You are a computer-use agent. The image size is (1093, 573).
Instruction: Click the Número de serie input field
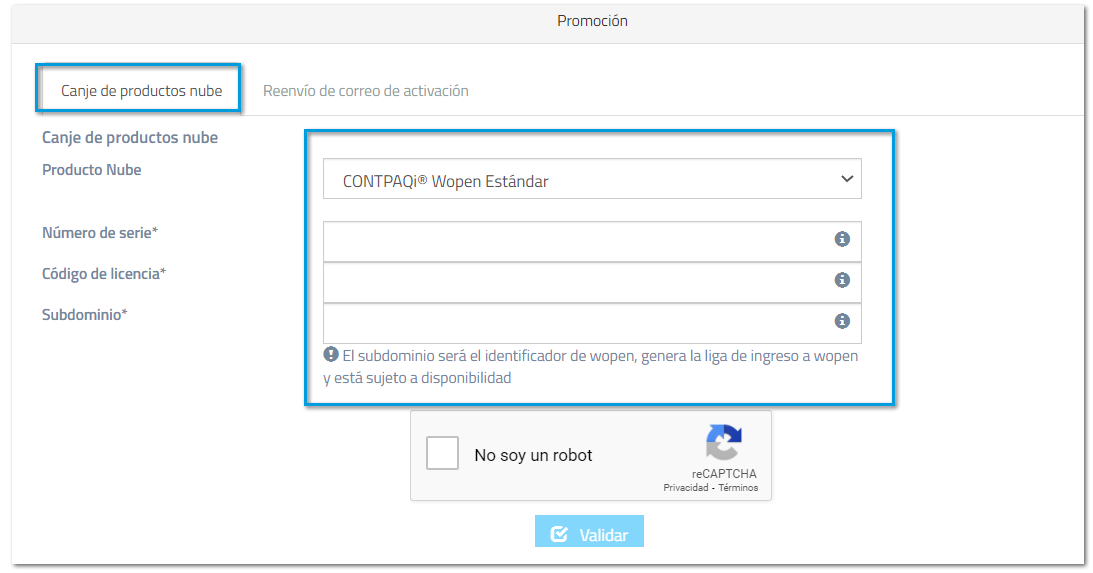pyautogui.click(x=592, y=242)
